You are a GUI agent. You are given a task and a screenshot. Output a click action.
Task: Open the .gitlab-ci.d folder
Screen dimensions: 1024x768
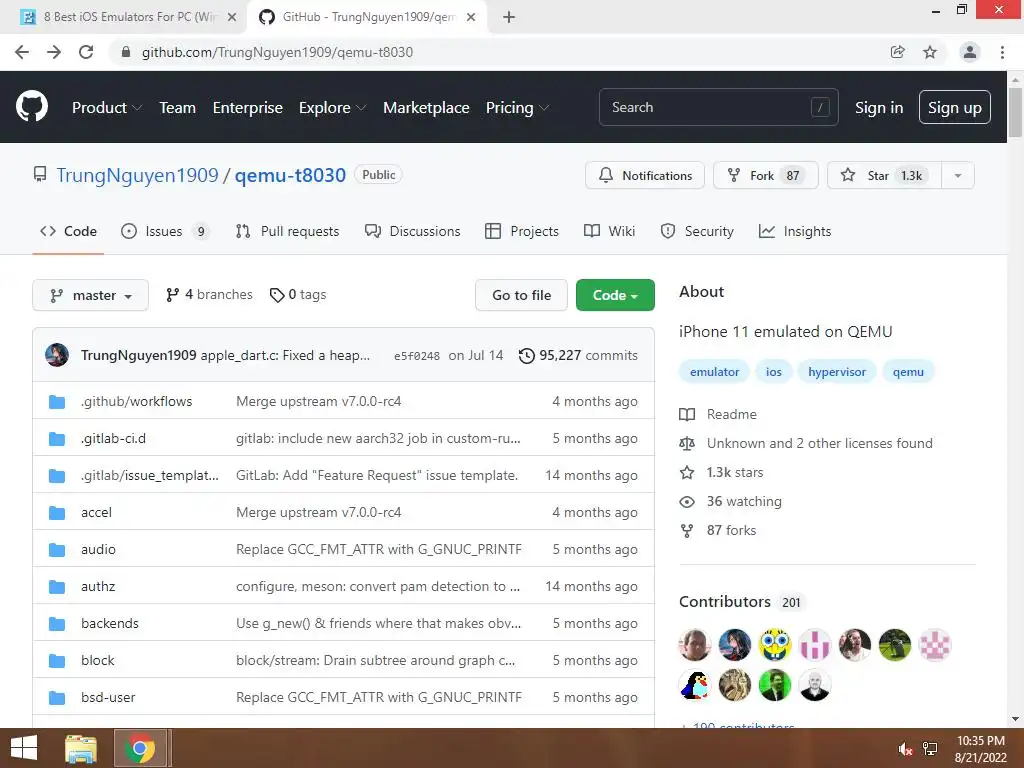114,438
